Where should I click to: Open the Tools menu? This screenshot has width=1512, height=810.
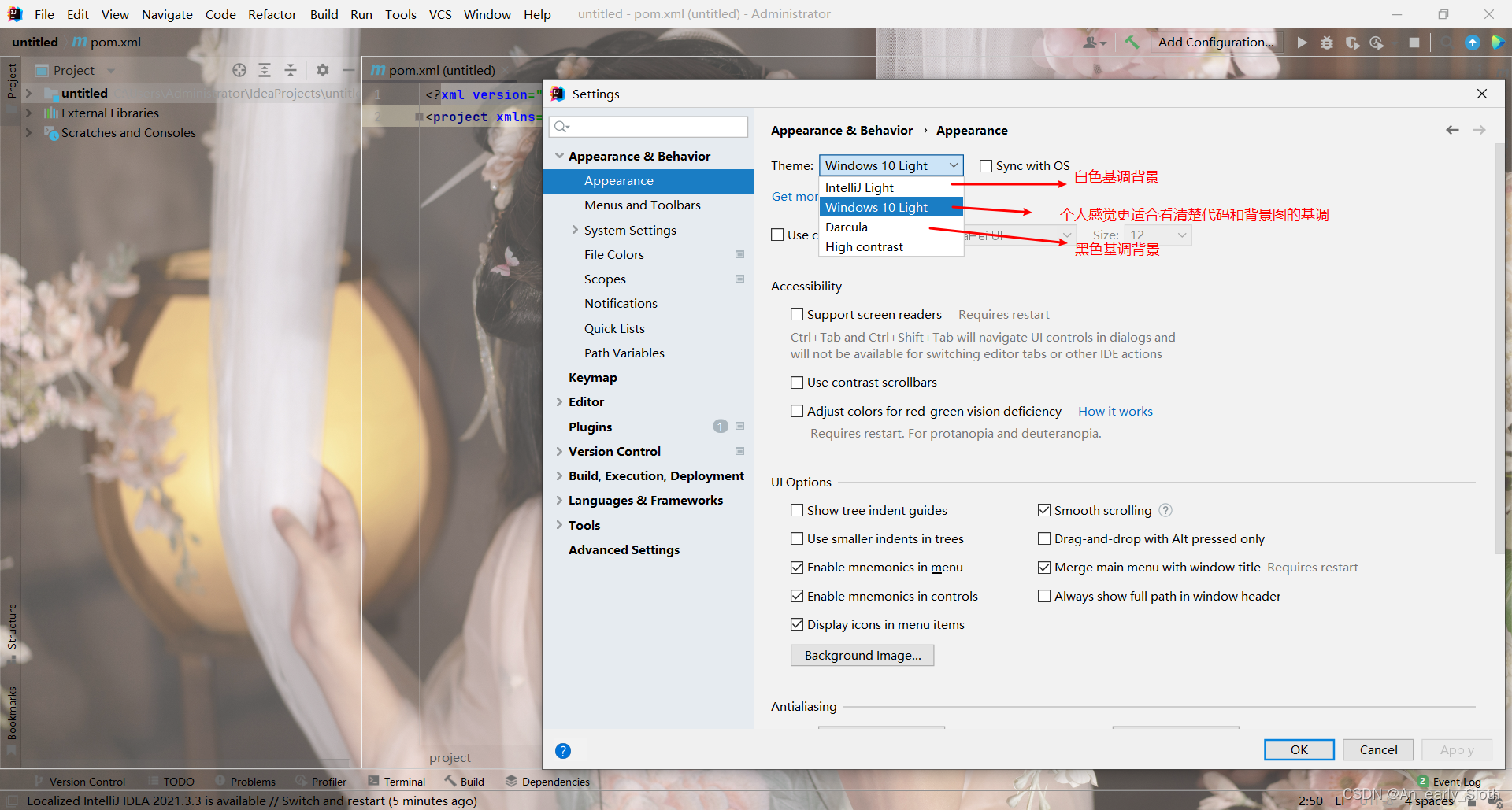(400, 14)
